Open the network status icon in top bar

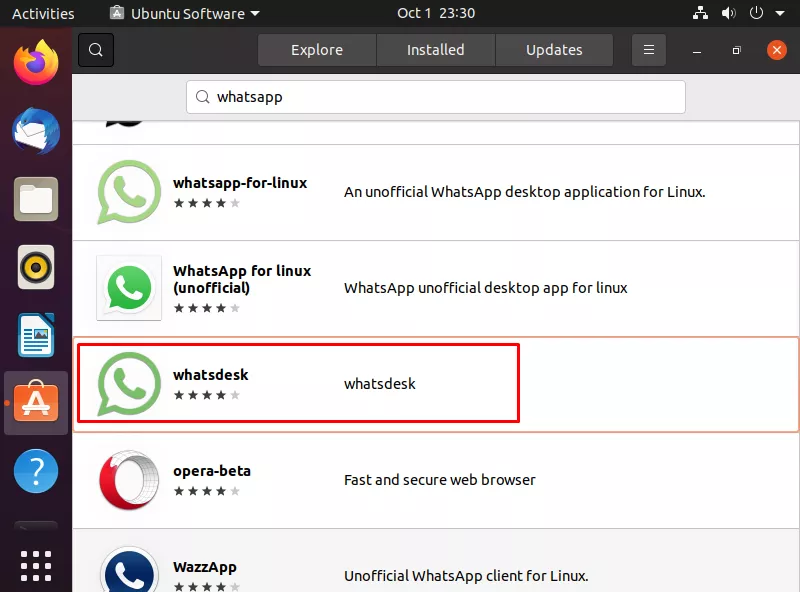click(700, 13)
